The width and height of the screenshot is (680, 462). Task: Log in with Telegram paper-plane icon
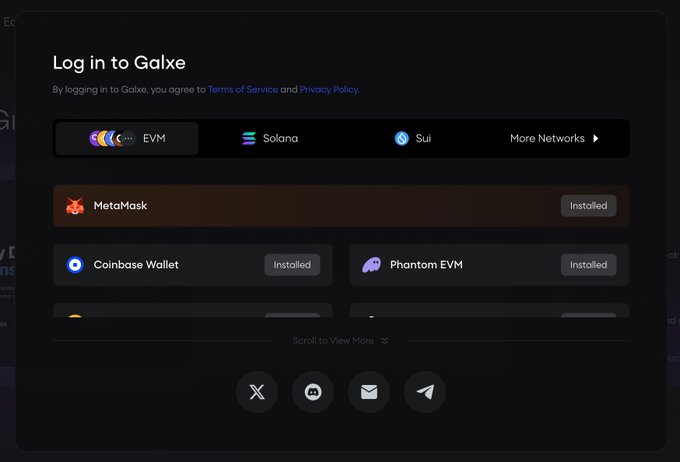425,392
